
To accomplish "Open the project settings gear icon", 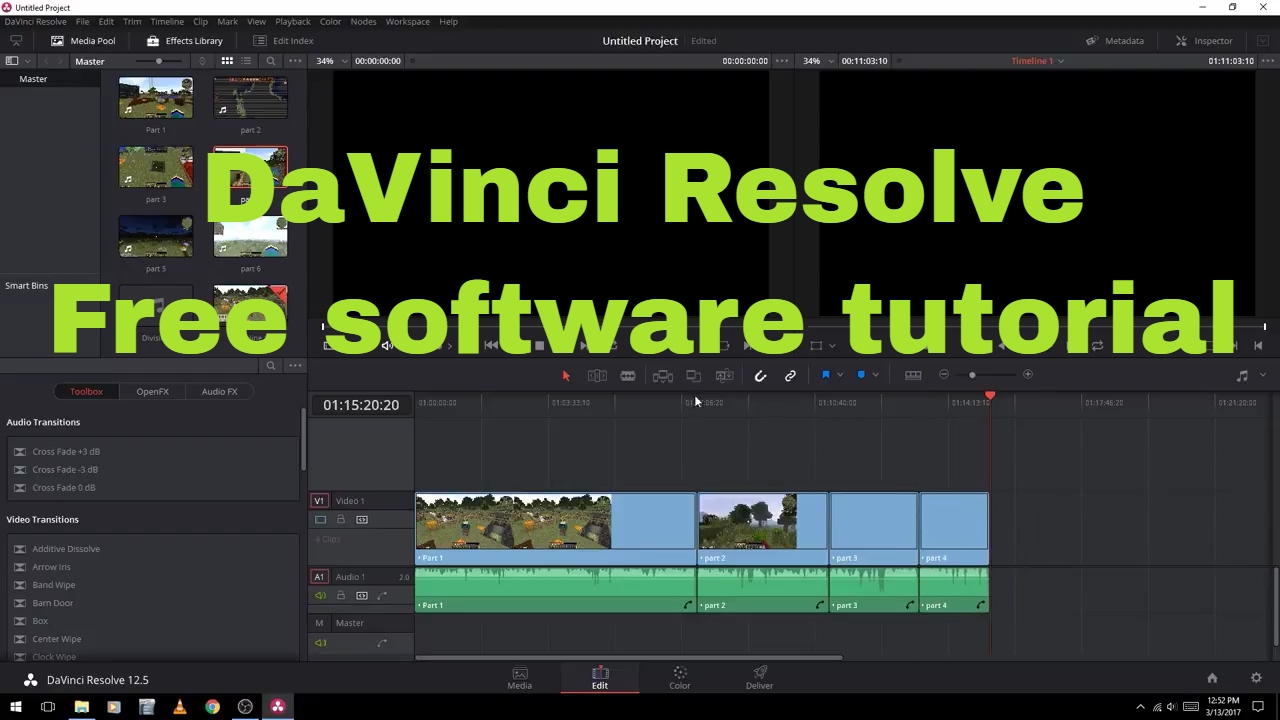I will click(1256, 678).
